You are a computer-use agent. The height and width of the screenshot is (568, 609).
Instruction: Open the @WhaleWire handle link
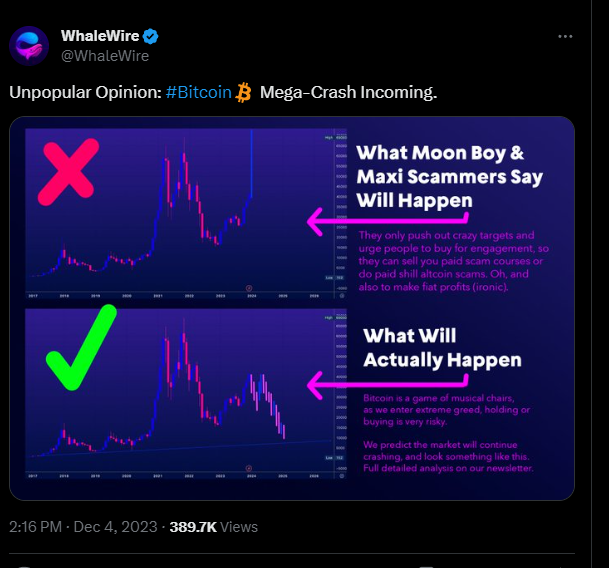[x=105, y=56]
